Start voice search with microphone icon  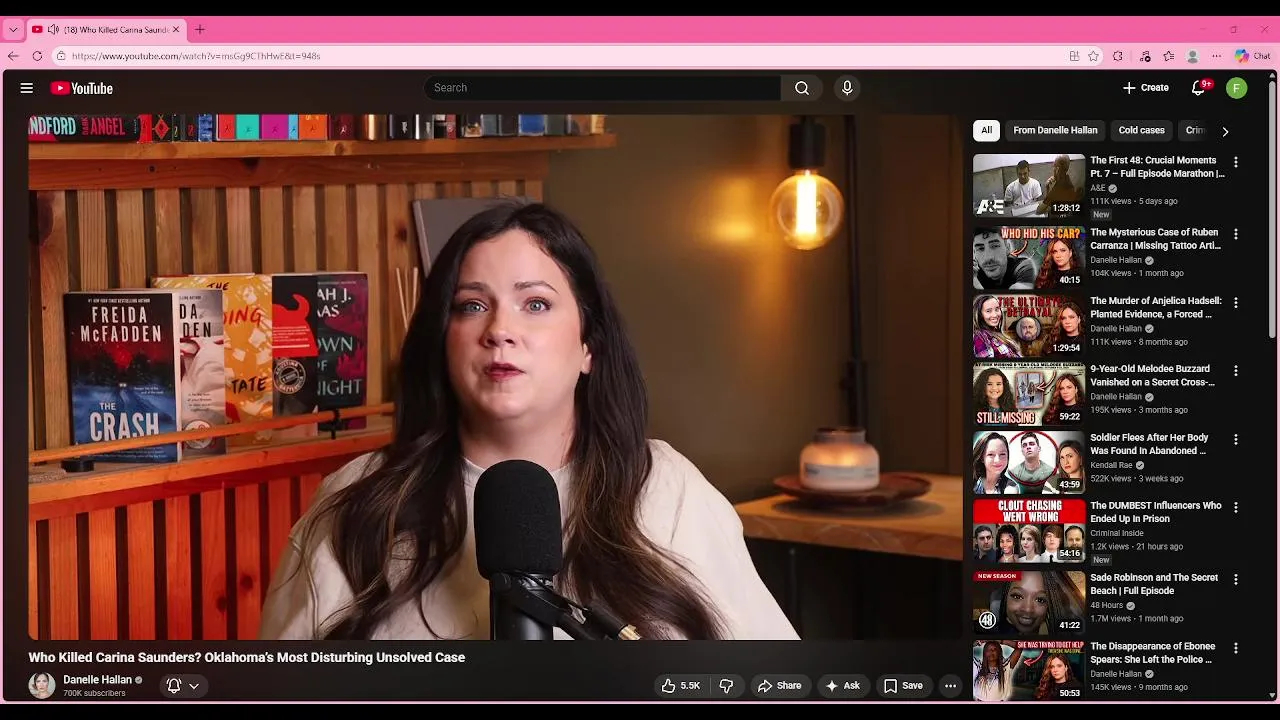point(847,88)
